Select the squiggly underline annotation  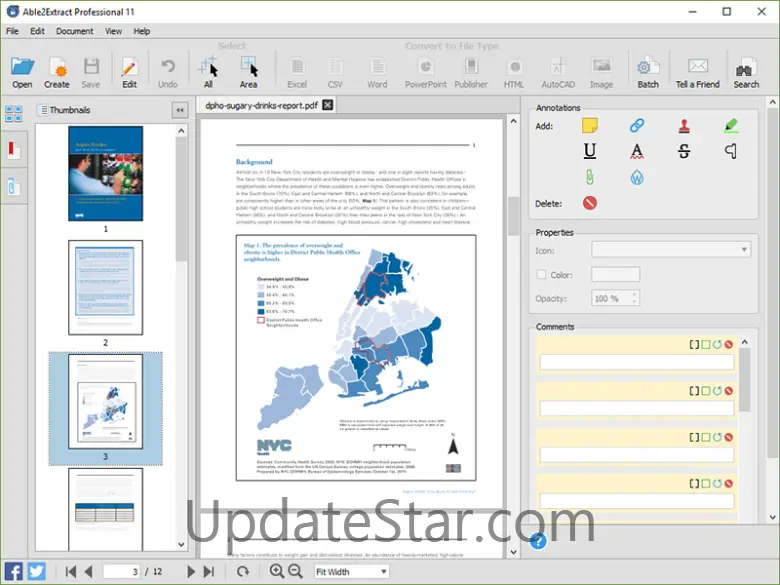tap(637, 151)
